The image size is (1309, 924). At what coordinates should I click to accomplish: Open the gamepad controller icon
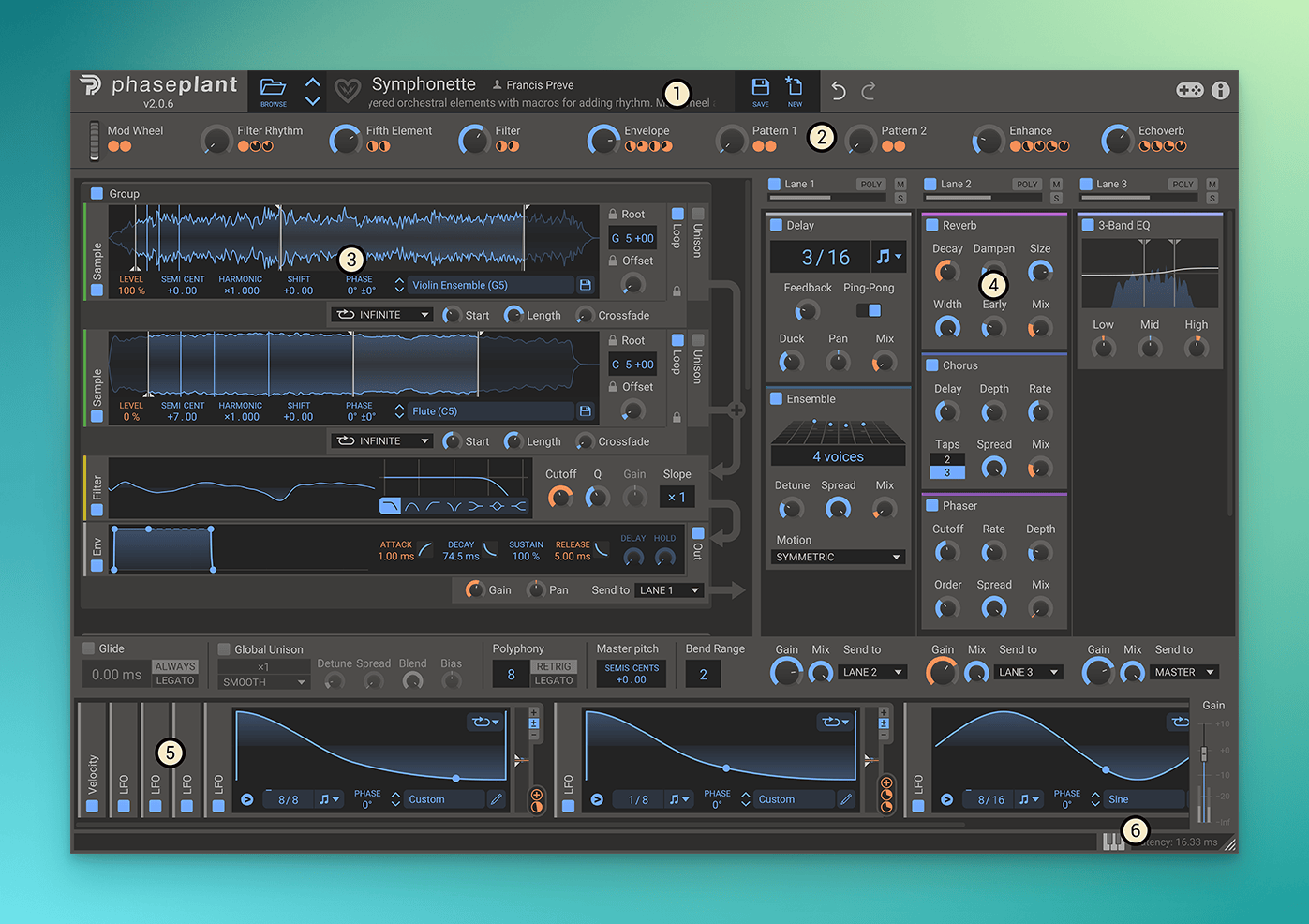point(1190,90)
